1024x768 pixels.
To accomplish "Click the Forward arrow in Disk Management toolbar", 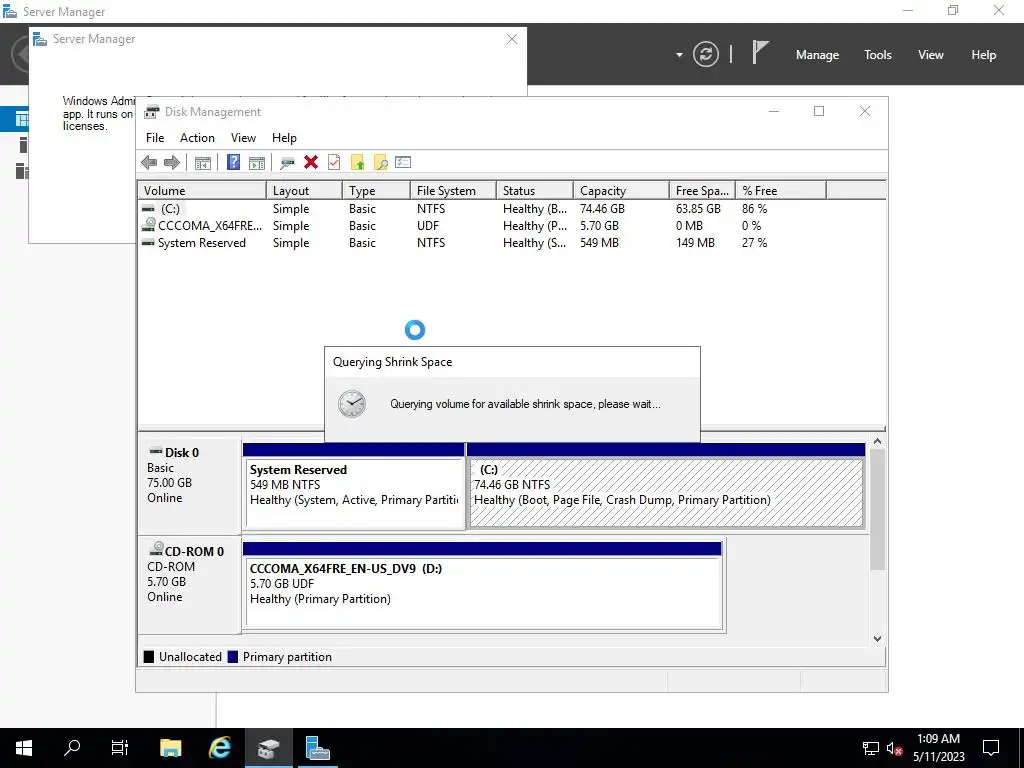I will [172, 163].
